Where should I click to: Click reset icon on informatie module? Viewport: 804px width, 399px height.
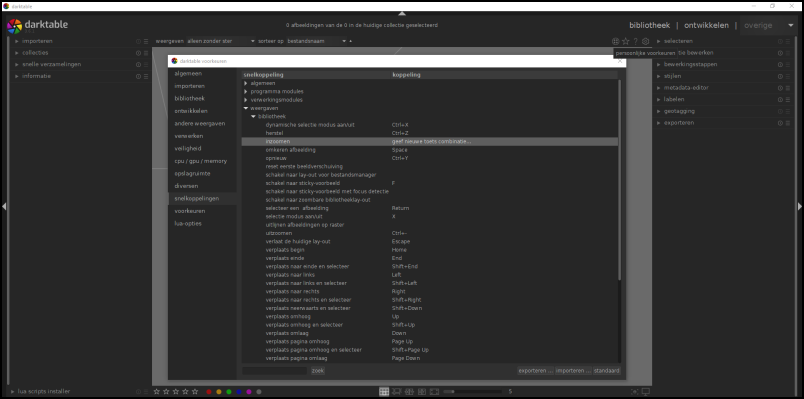(138, 76)
